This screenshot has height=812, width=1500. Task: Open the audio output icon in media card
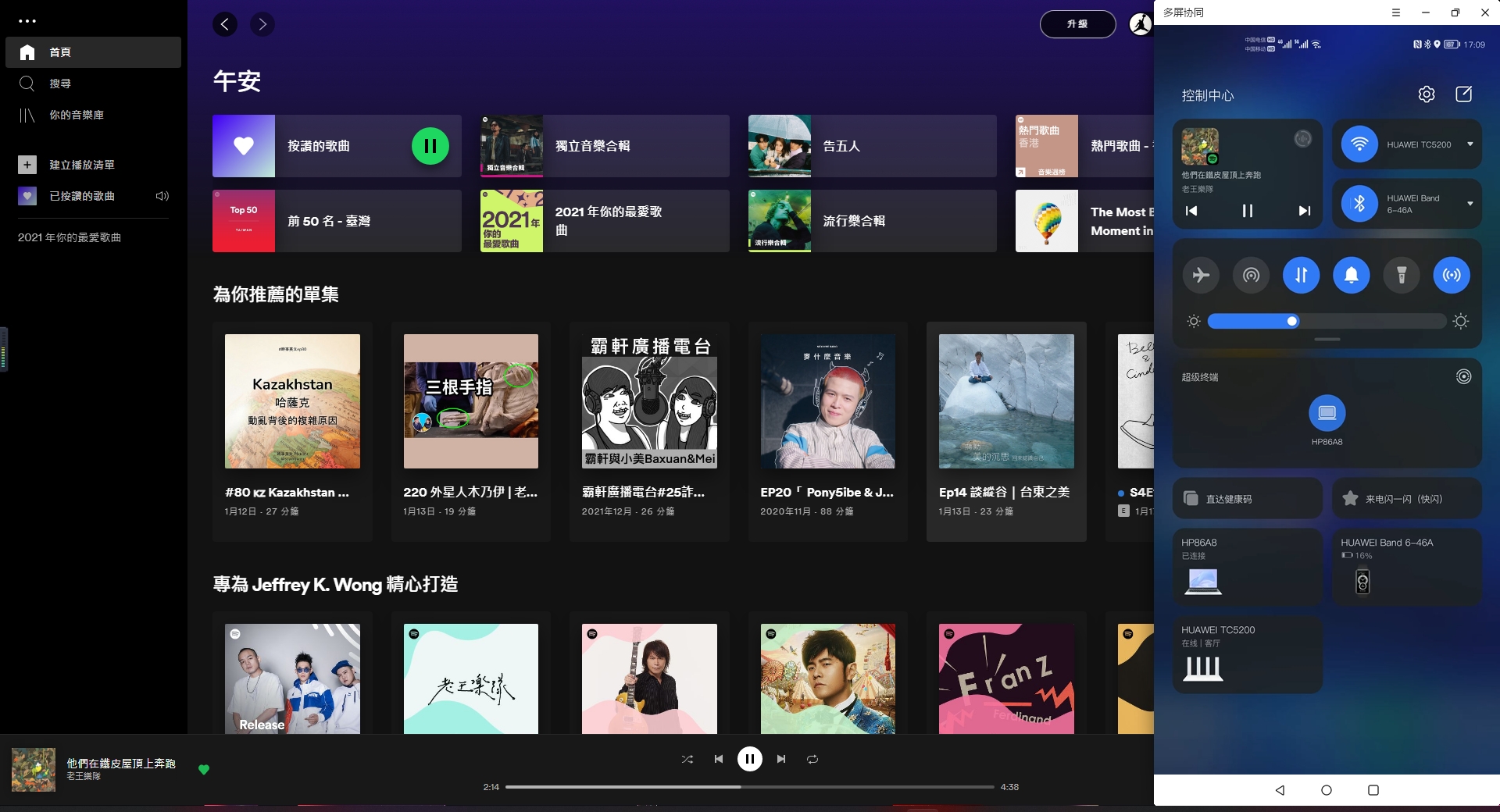click(x=1302, y=139)
